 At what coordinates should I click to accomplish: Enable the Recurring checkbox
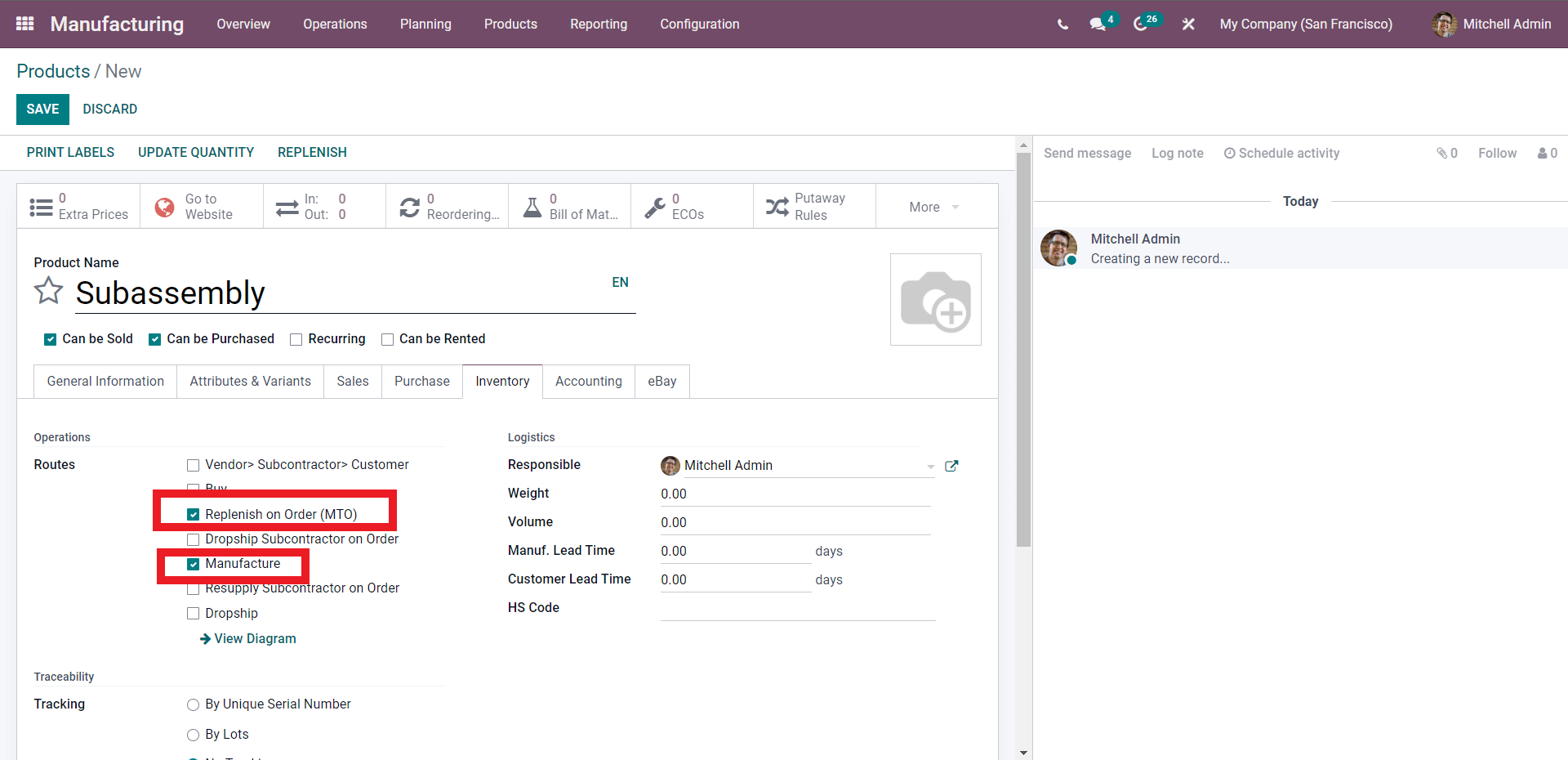click(296, 340)
